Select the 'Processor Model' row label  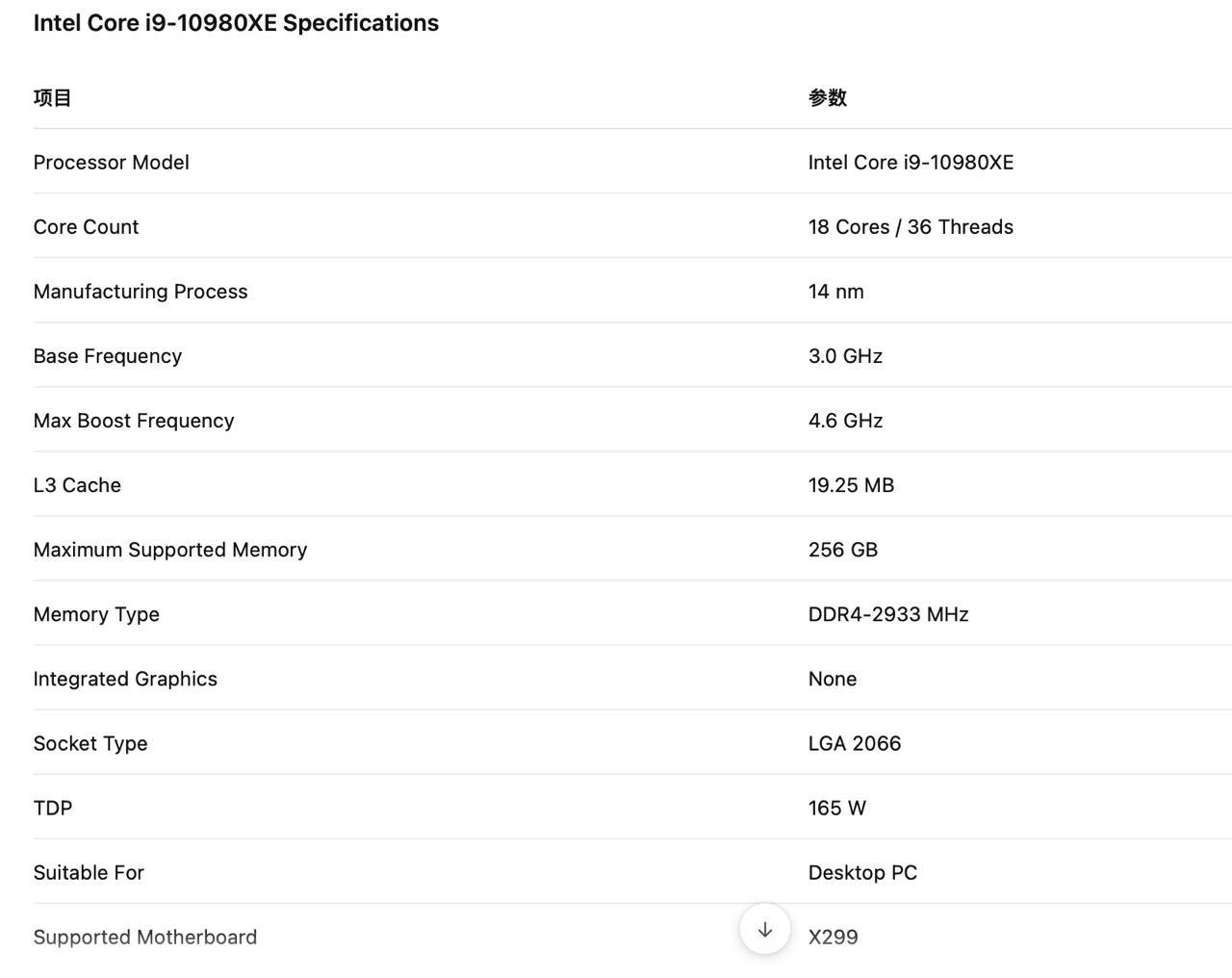112,162
